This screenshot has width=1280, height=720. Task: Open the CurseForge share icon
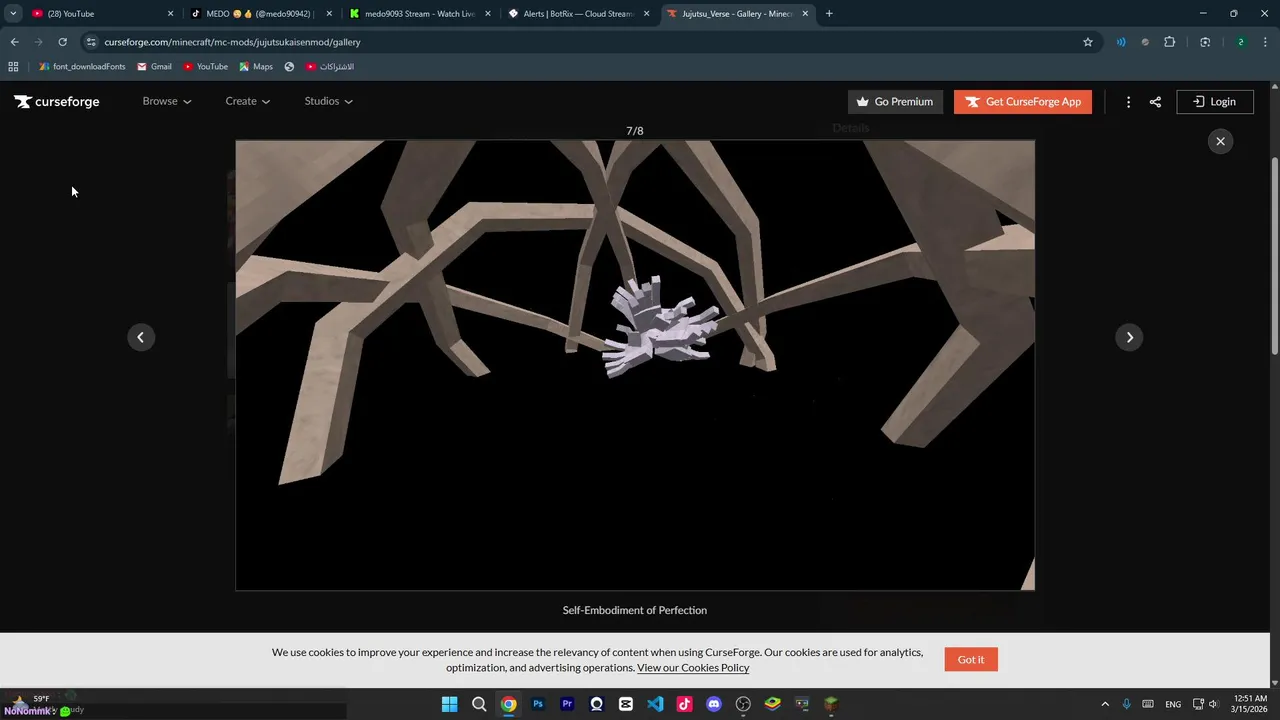[x=1155, y=102]
